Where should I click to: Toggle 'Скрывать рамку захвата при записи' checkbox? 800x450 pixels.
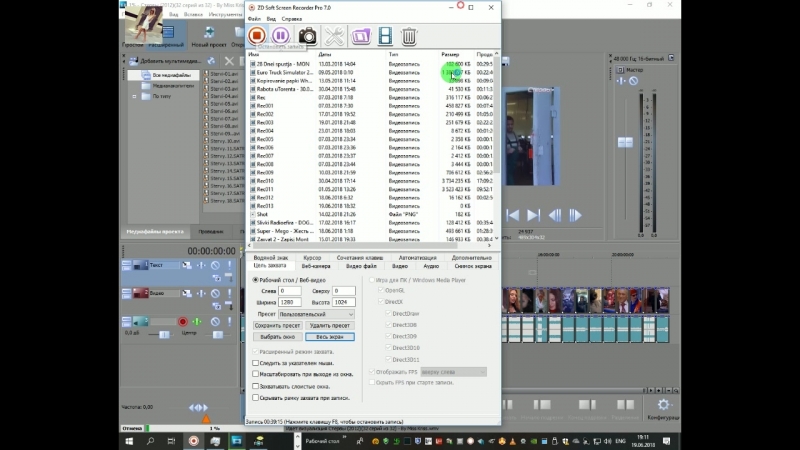(255, 397)
